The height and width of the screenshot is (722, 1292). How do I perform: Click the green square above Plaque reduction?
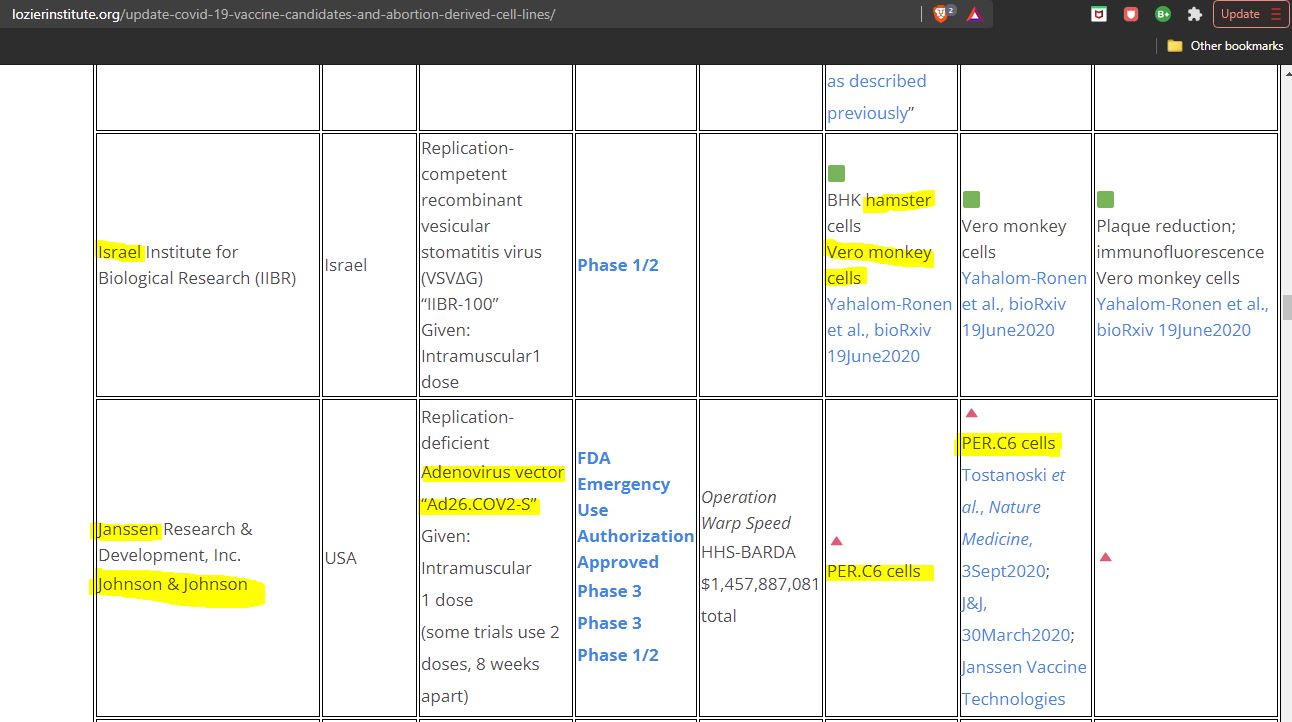tap(1106, 200)
